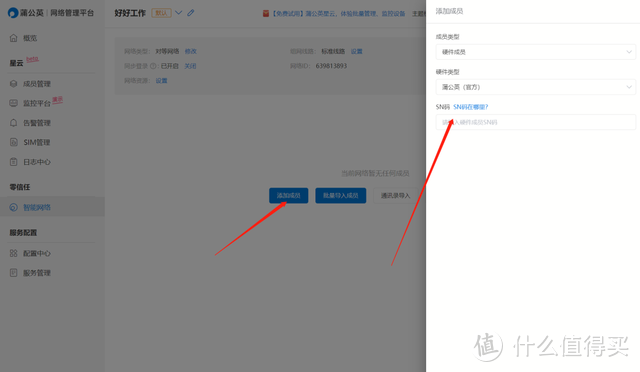Click the 监控平台 icon in sidebar
Image resolution: width=640 pixels, height=372 pixels.
point(13,103)
